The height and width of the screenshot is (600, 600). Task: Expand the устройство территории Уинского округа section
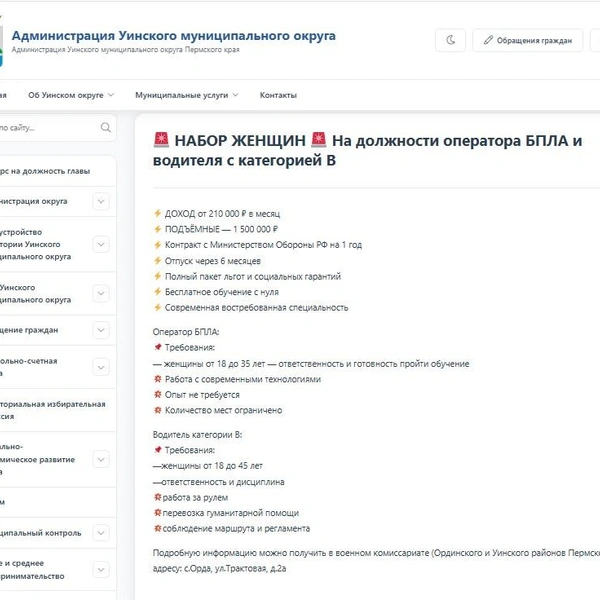tap(101, 244)
